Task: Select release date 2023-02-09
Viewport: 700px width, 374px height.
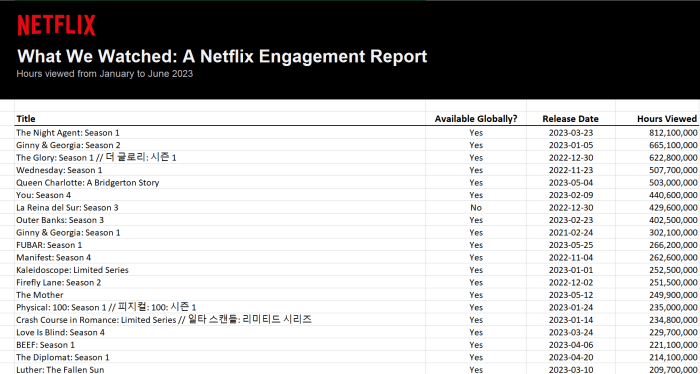Action: (x=571, y=195)
